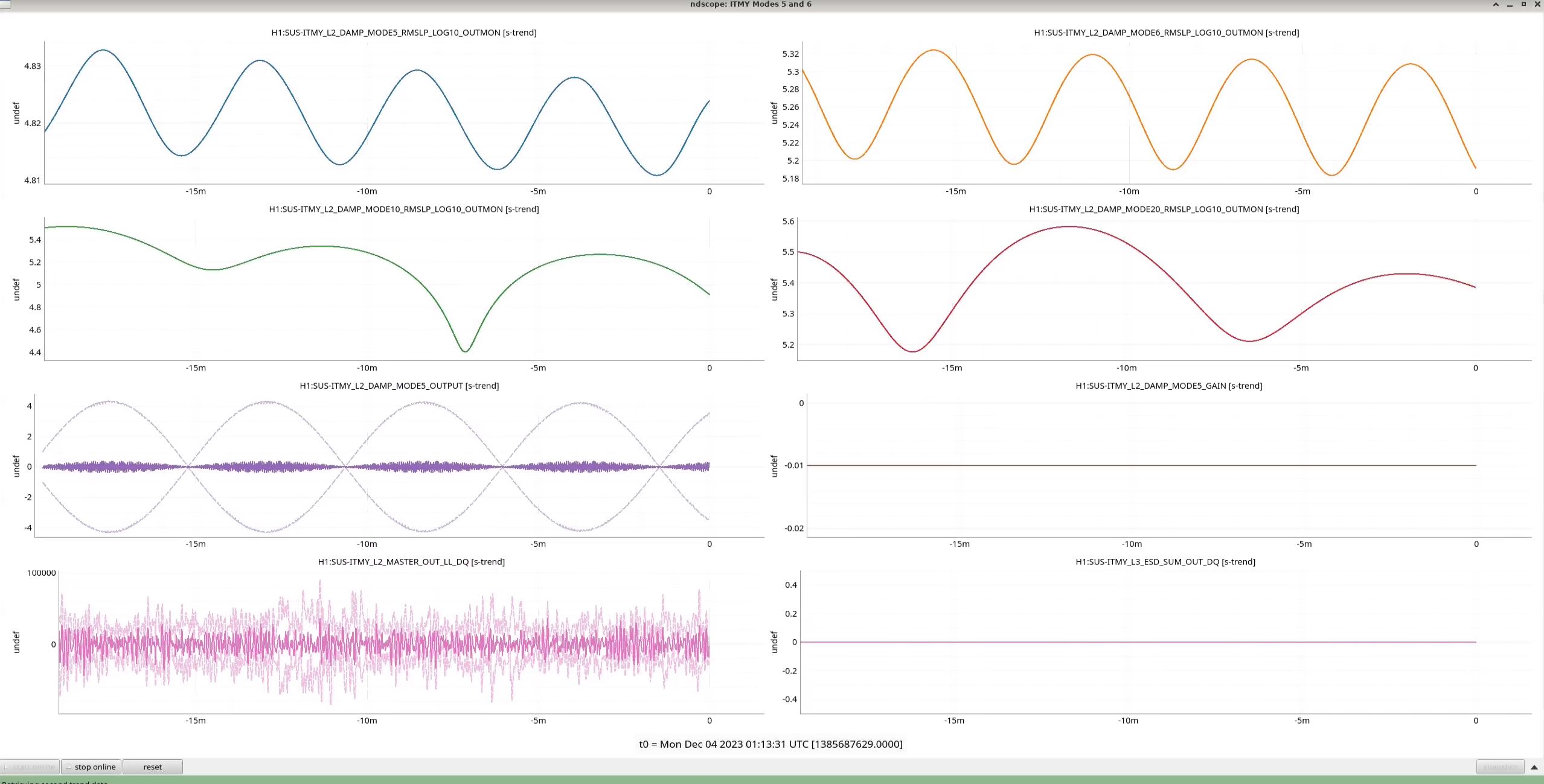Click the window menu icon in the title bar's top-left corner
Screen dimensions: 1544x784
coord(5,4)
